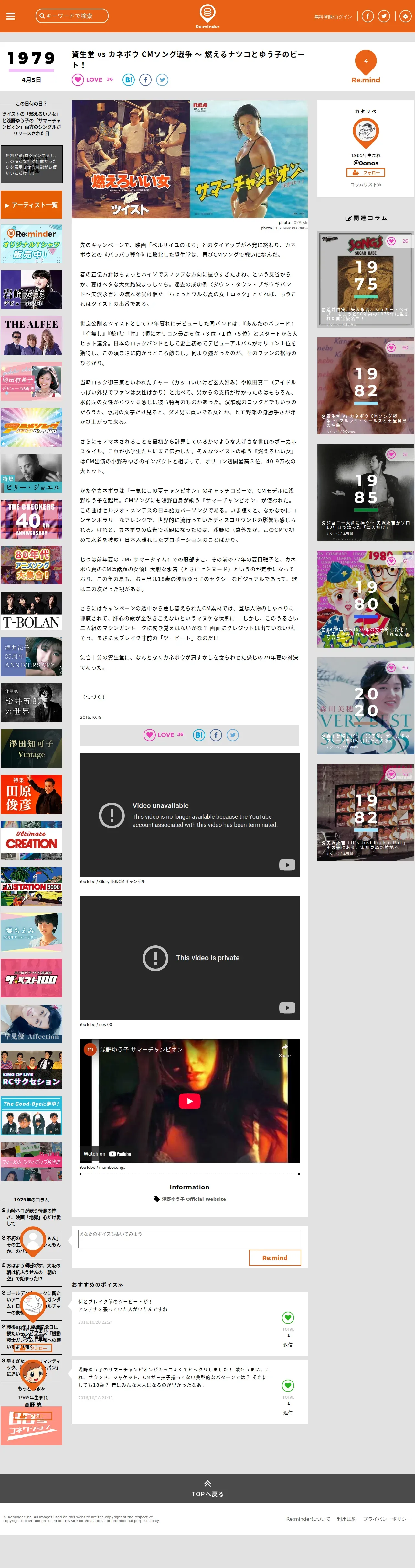Click the フォロー button for @0onos
This screenshot has height=1568, width=415.
(x=366, y=172)
